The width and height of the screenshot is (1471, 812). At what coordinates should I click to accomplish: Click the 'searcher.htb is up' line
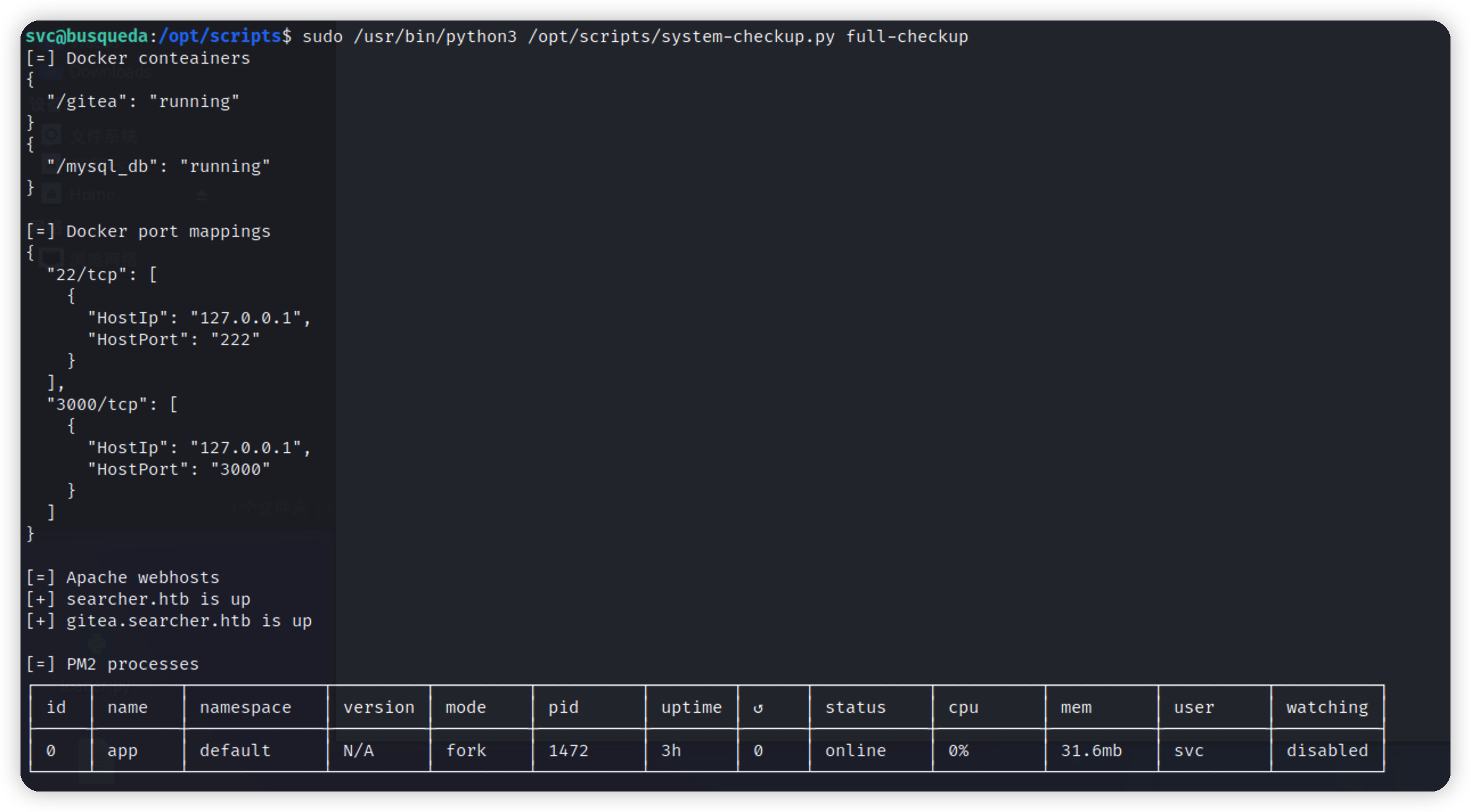[158, 599]
